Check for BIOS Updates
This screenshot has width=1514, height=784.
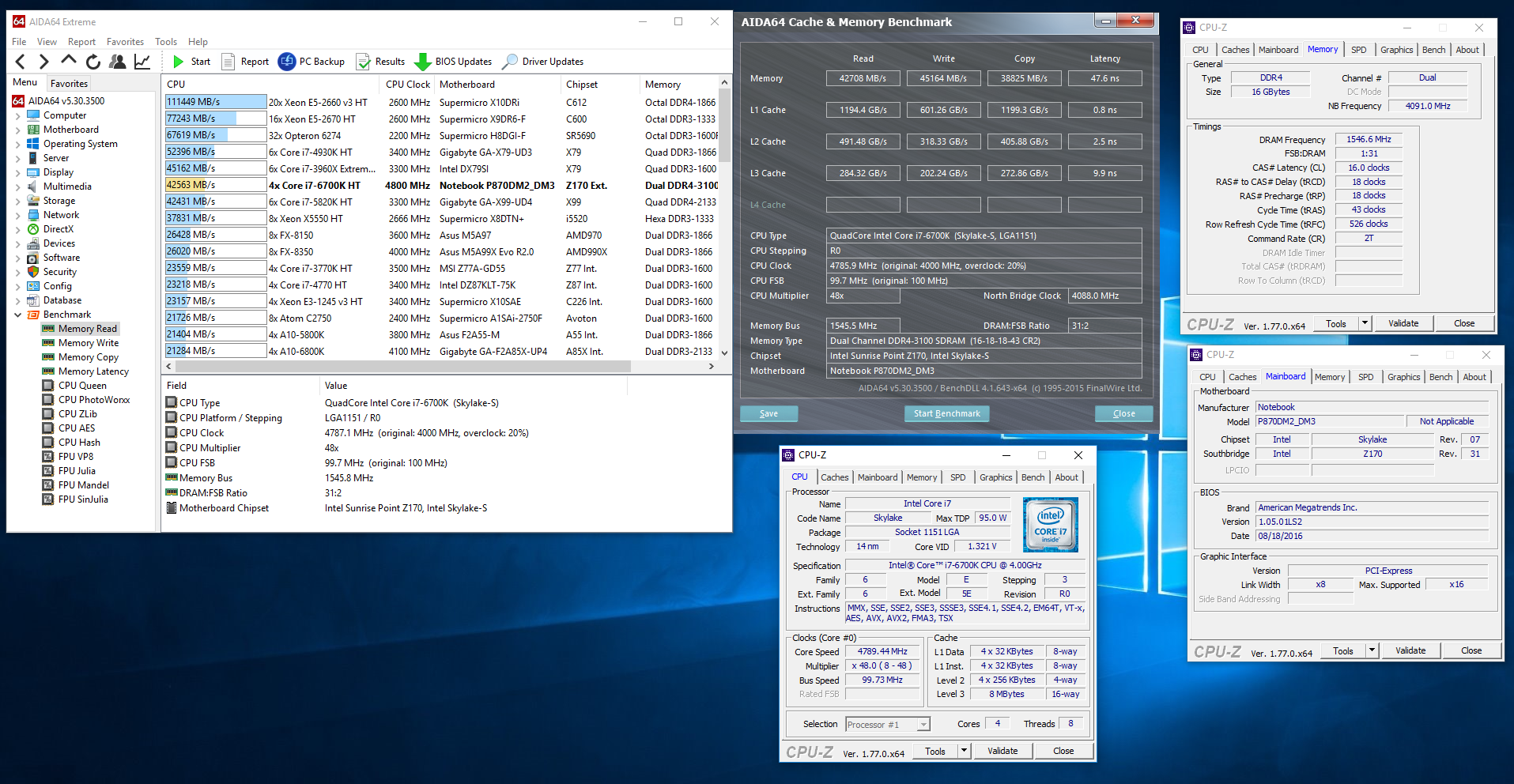tap(454, 62)
